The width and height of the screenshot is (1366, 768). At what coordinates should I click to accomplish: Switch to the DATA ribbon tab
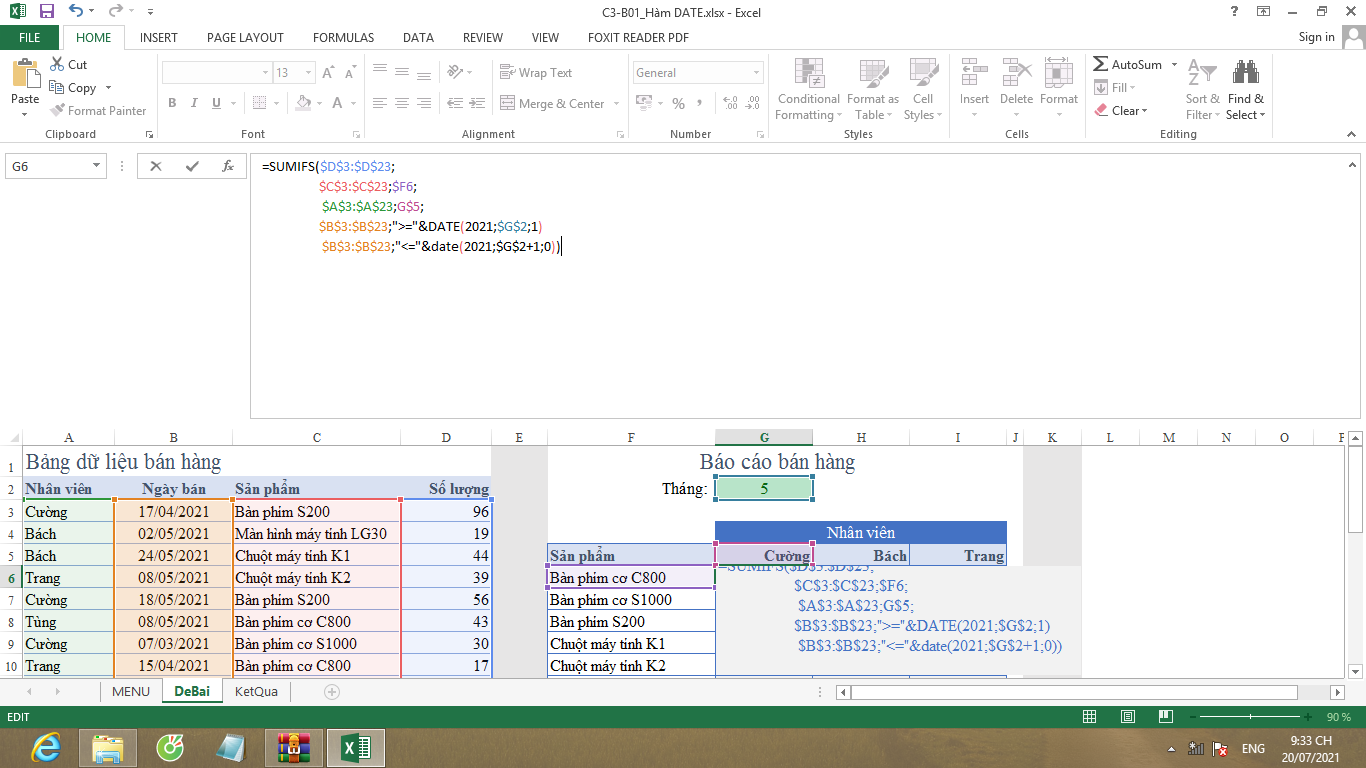point(418,37)
